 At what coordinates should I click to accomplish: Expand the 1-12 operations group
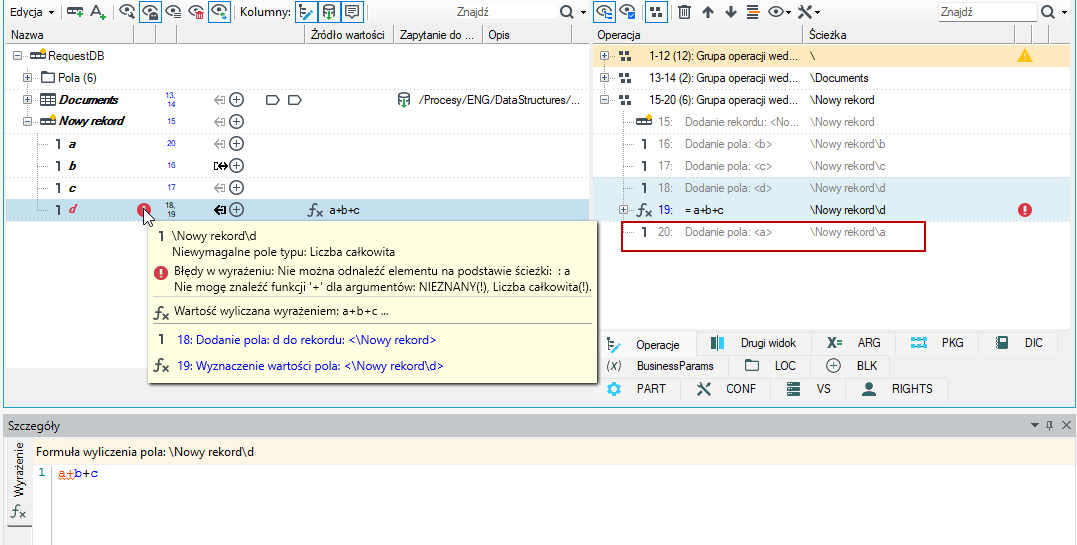click(x=604, y=56)
